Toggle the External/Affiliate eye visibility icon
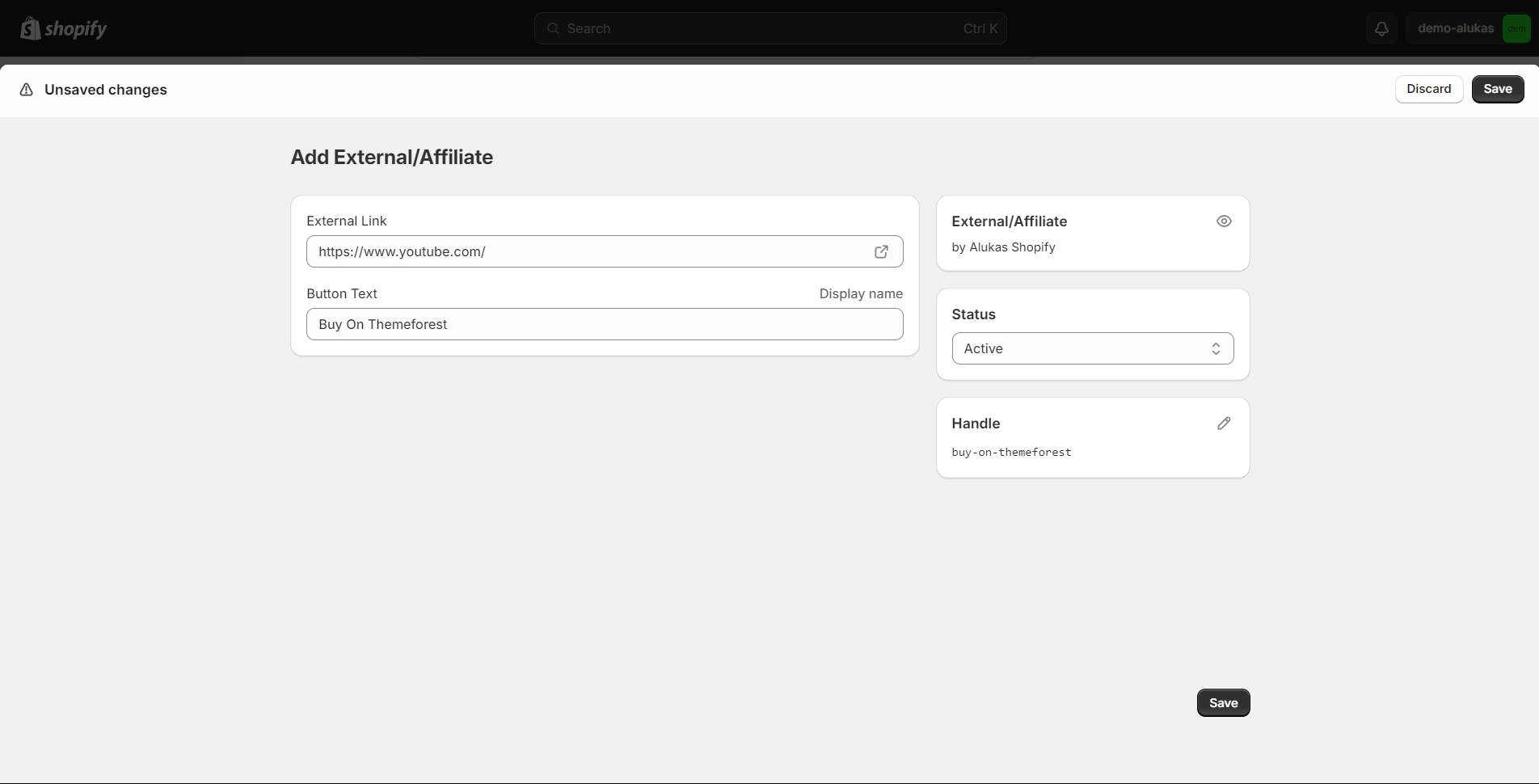 [x=1224, y=221]
